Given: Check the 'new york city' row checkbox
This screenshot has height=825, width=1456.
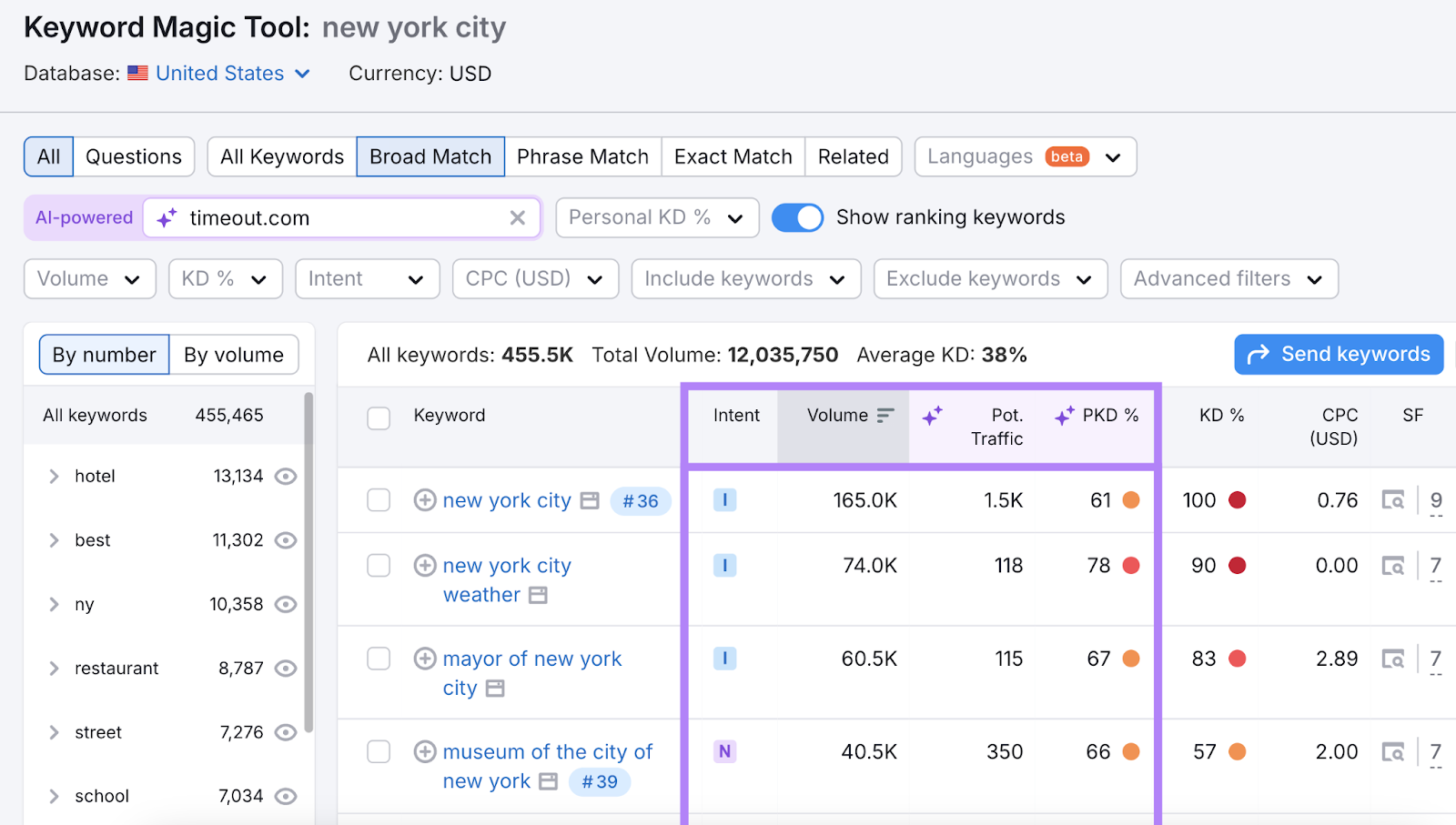Looking at the screenshot, I should tap(379, 500).
